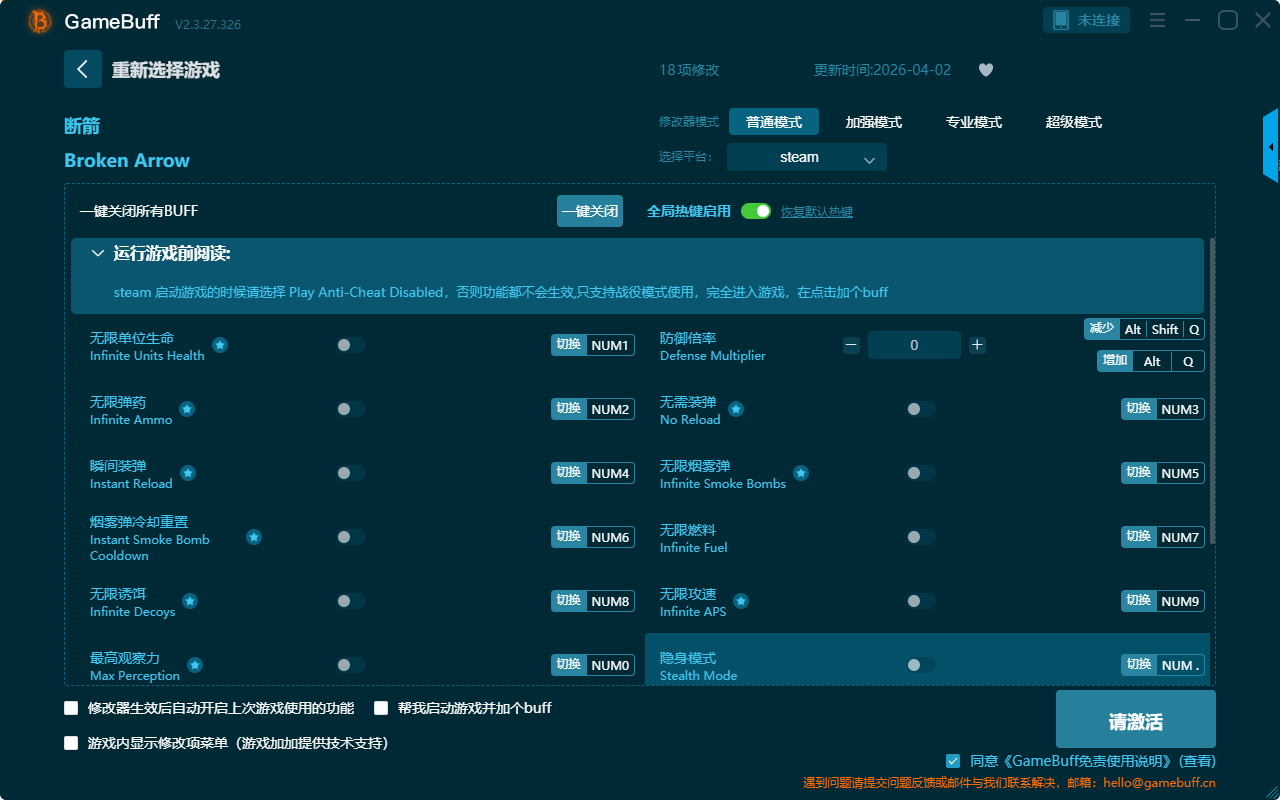Image resolution: width=1280 pixels, height=800 pixels.
Task: Click the Defense Multiplier value field
Action: (914, 345)
